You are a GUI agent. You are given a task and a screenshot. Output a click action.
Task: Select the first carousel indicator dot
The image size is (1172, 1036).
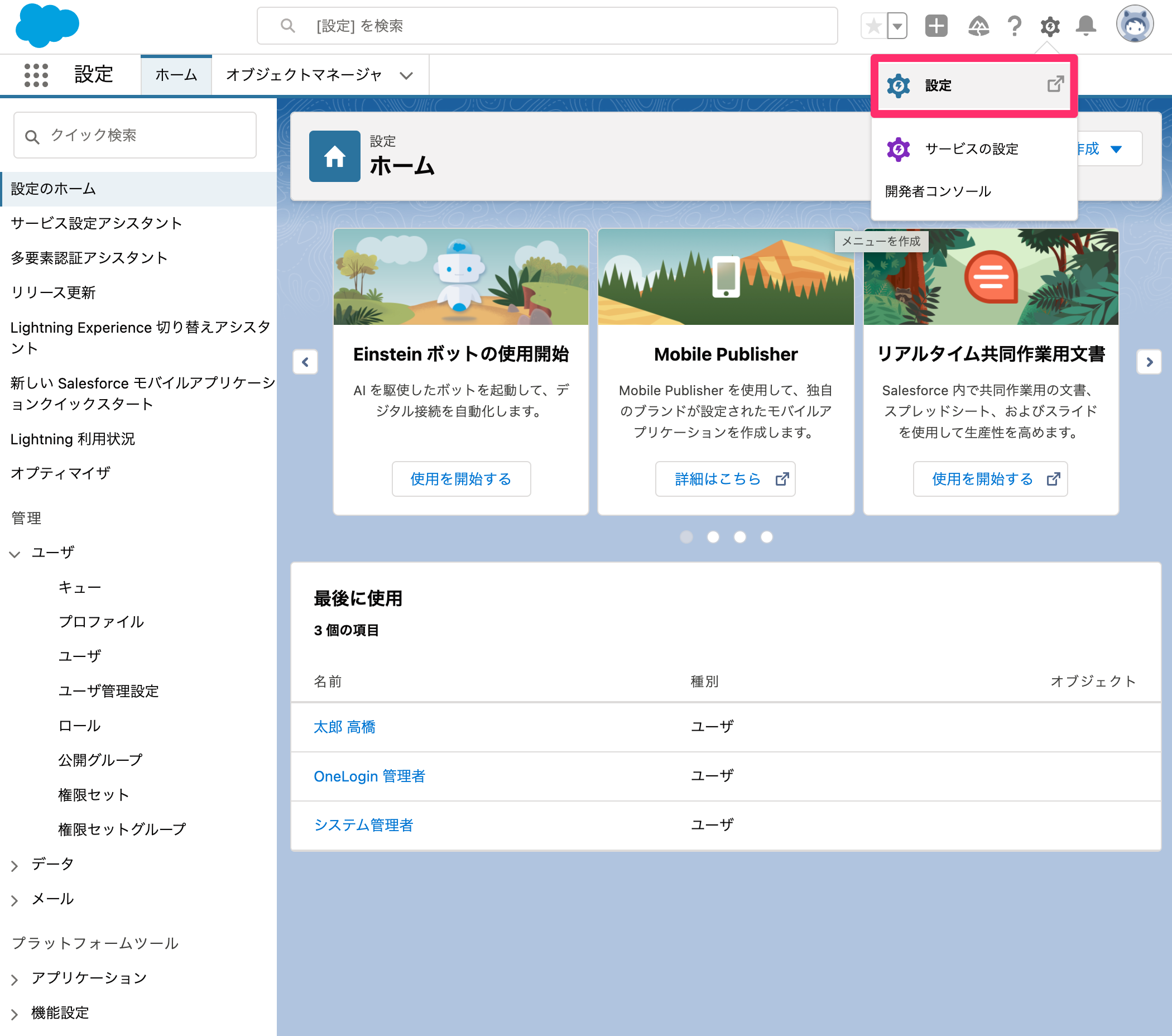tap(686, 536)
